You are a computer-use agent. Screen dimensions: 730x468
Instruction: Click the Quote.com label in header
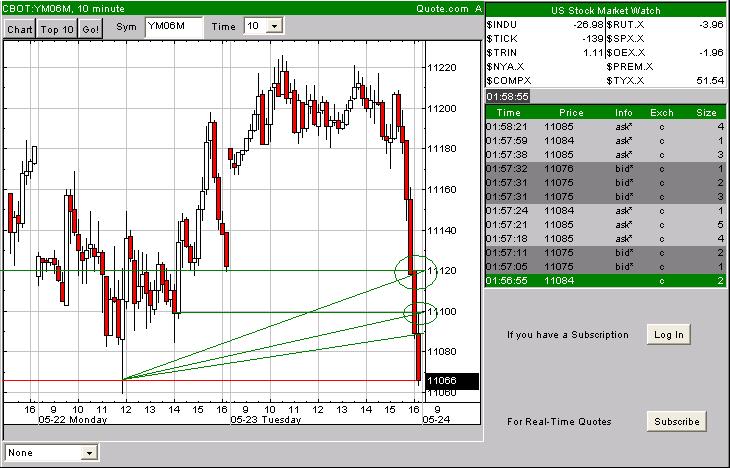[x=442, y=8]
